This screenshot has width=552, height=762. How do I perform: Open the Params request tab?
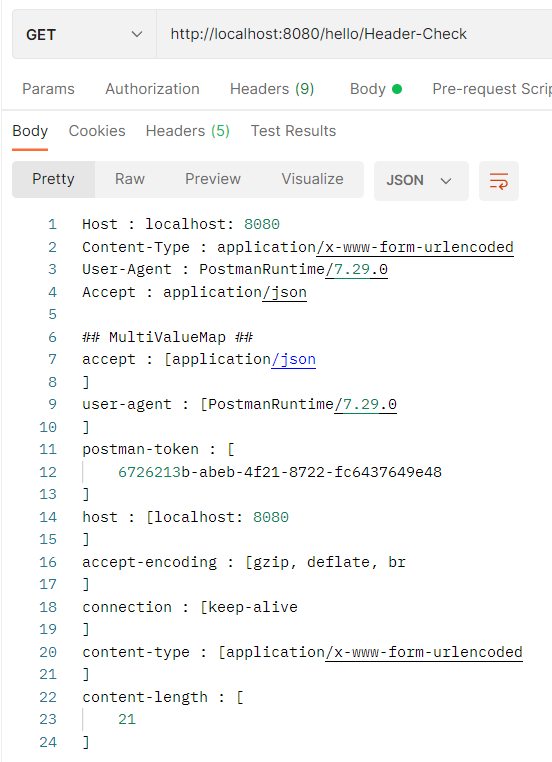[x=48, y=89]
